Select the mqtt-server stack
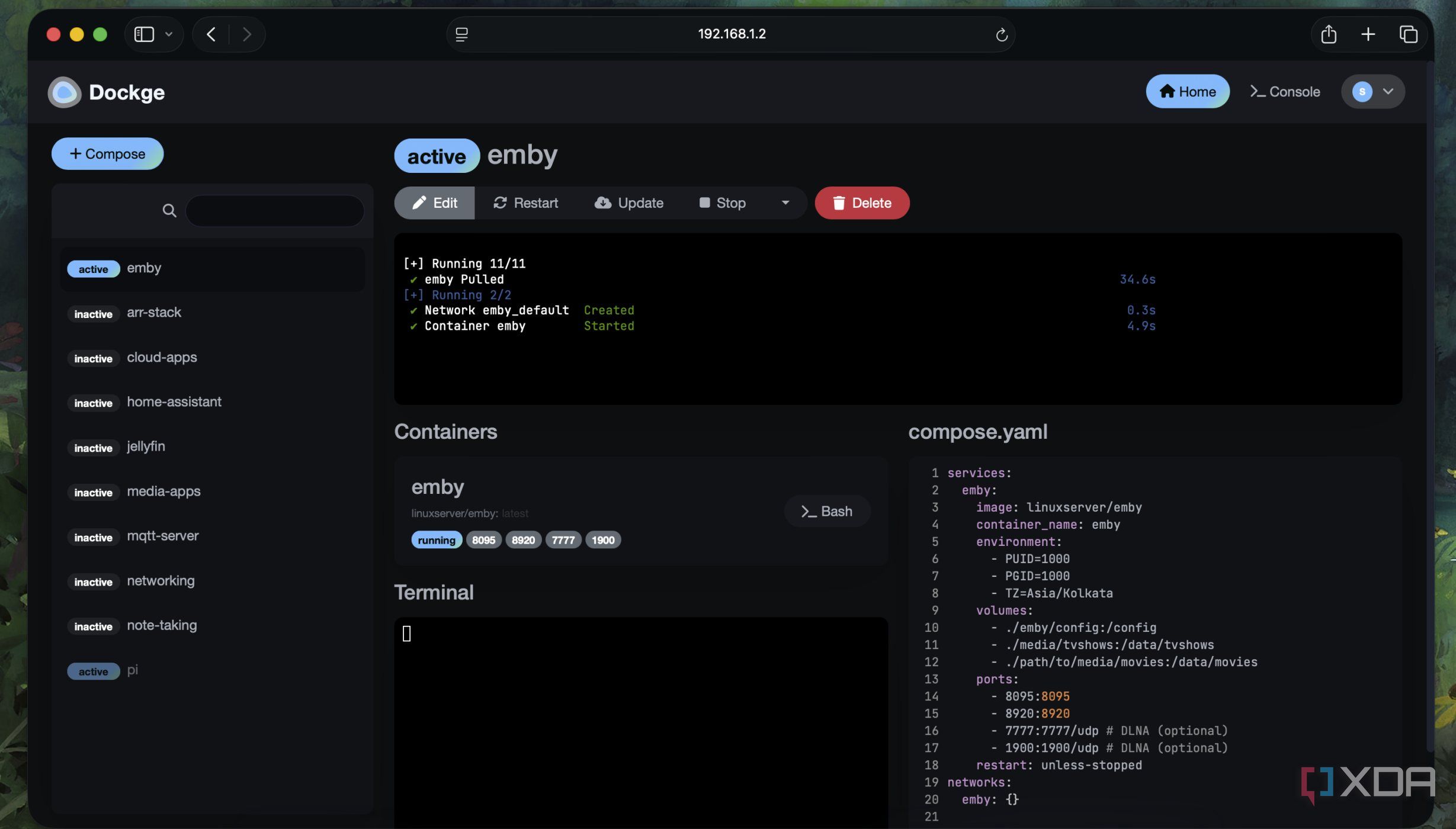Image resolution: width=1456 pixels, height=829 pixels. click(213, 537)
